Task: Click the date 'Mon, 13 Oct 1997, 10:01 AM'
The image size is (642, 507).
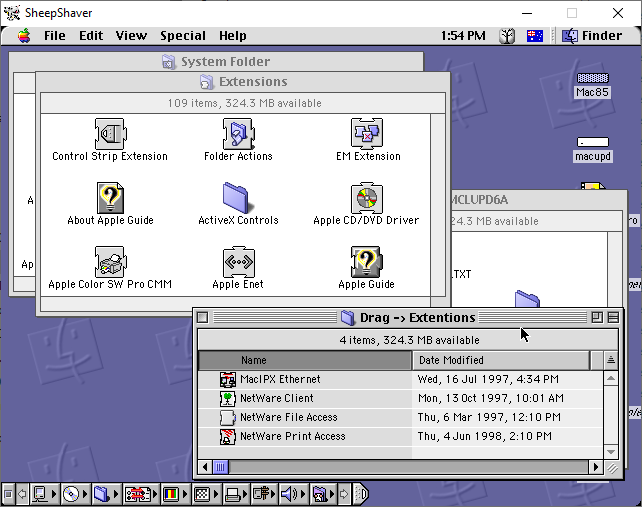Action: pyautogui.click(x=491, y=398)
